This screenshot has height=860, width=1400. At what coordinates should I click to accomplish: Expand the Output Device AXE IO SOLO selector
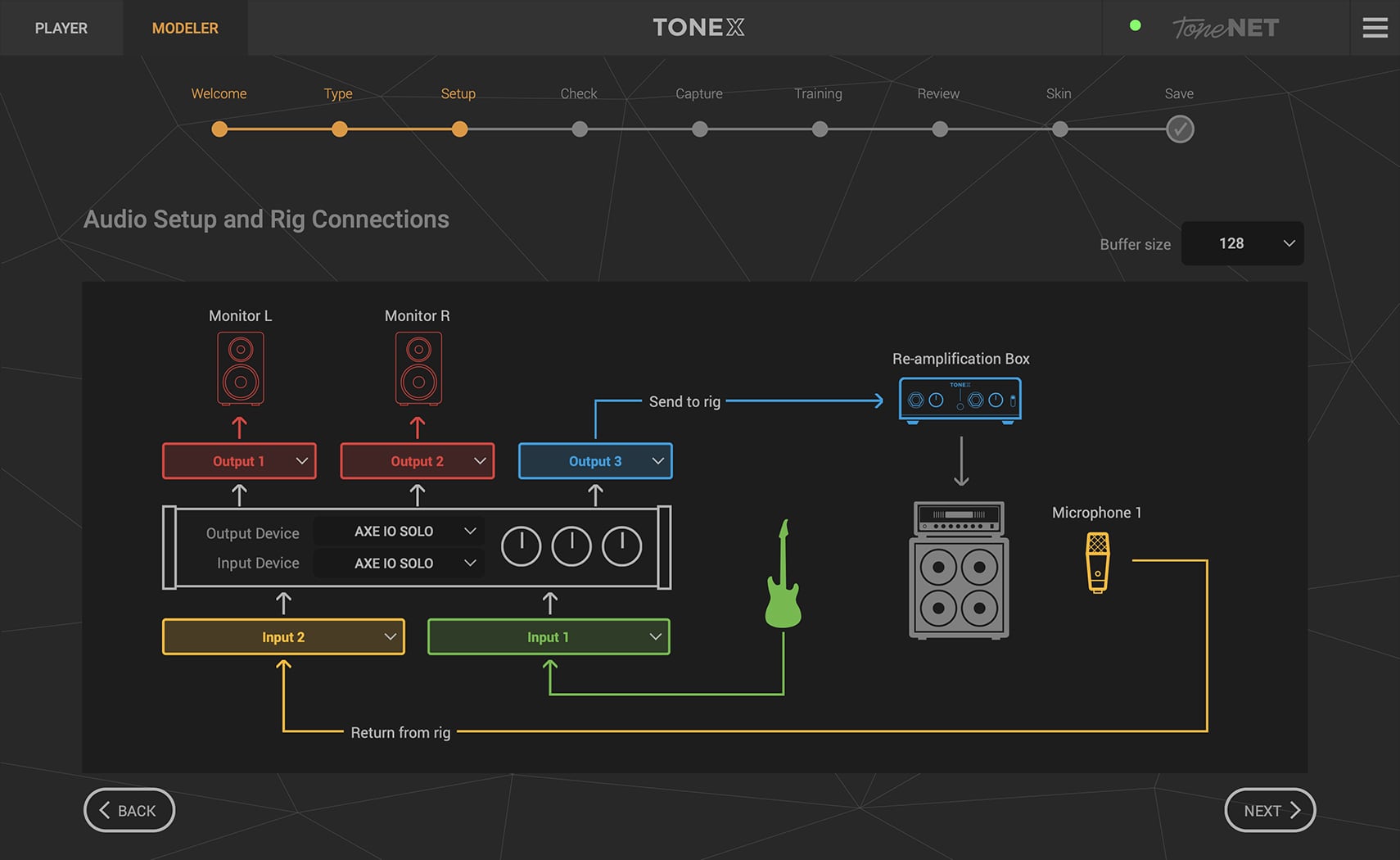point(399,531)
